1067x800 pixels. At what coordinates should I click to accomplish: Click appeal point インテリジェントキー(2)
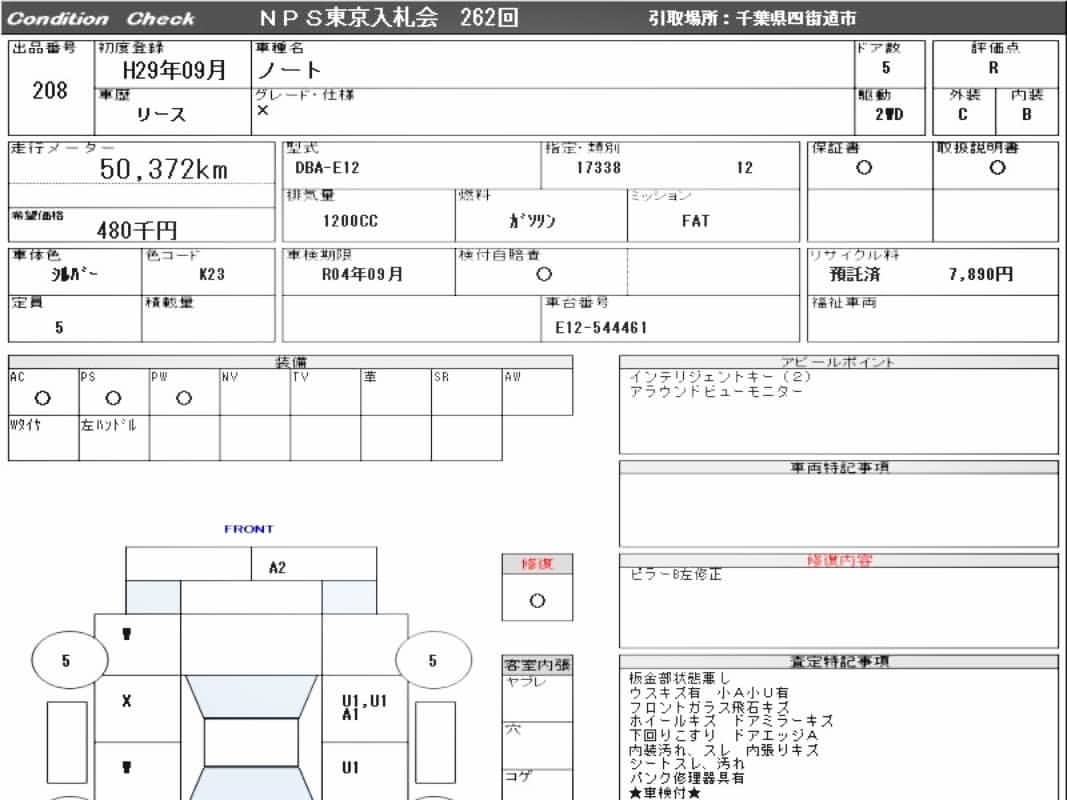click(x=720, y=377)
